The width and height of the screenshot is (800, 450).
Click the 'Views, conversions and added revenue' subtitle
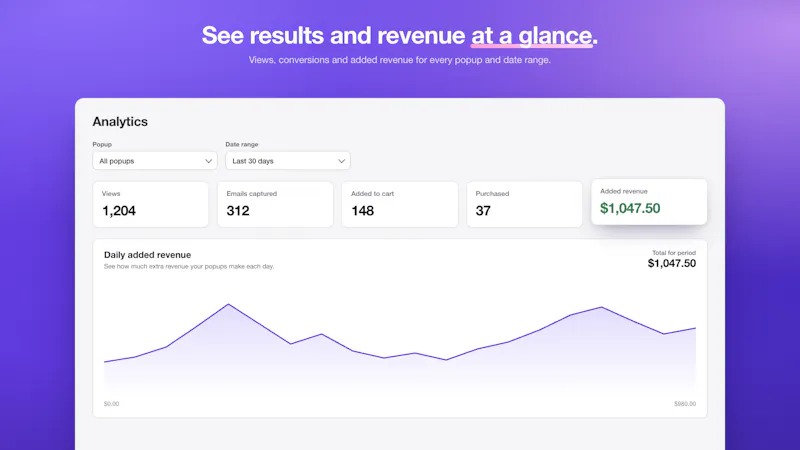pos(399,60)
